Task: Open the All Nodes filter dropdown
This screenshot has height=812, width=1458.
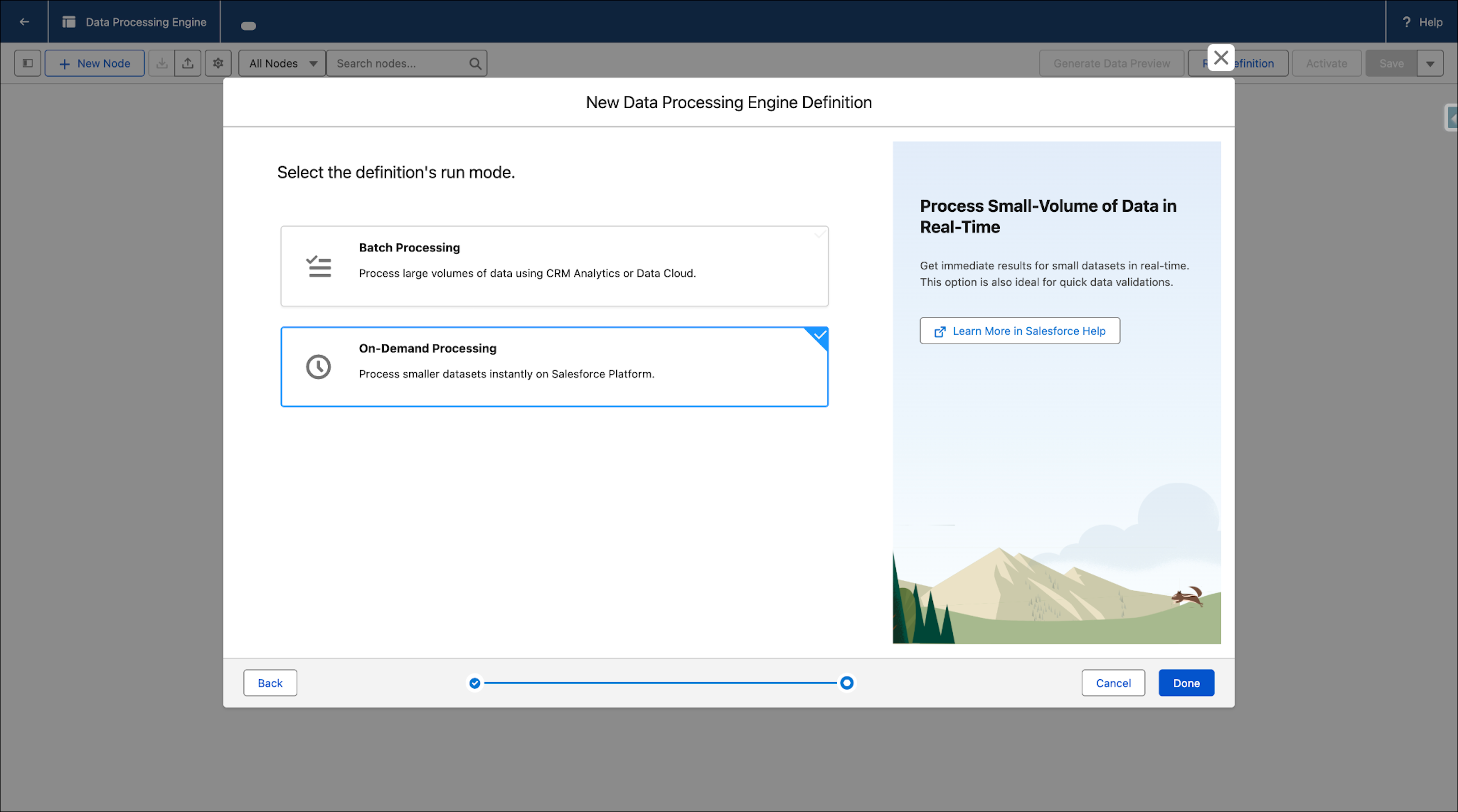Action: tap(282, 63)
